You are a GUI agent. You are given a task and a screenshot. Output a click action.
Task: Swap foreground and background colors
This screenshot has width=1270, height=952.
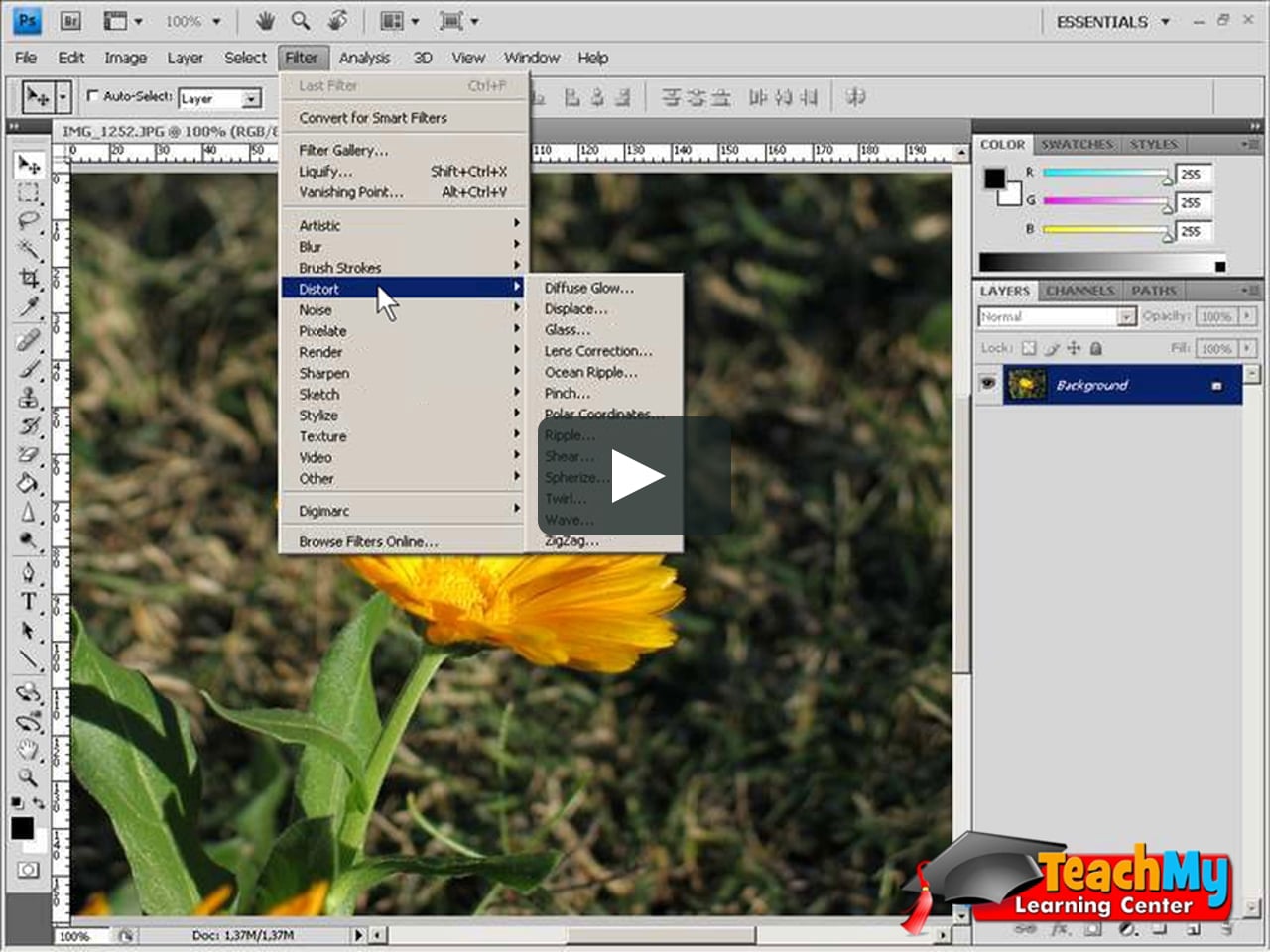(x=39, y=802)
